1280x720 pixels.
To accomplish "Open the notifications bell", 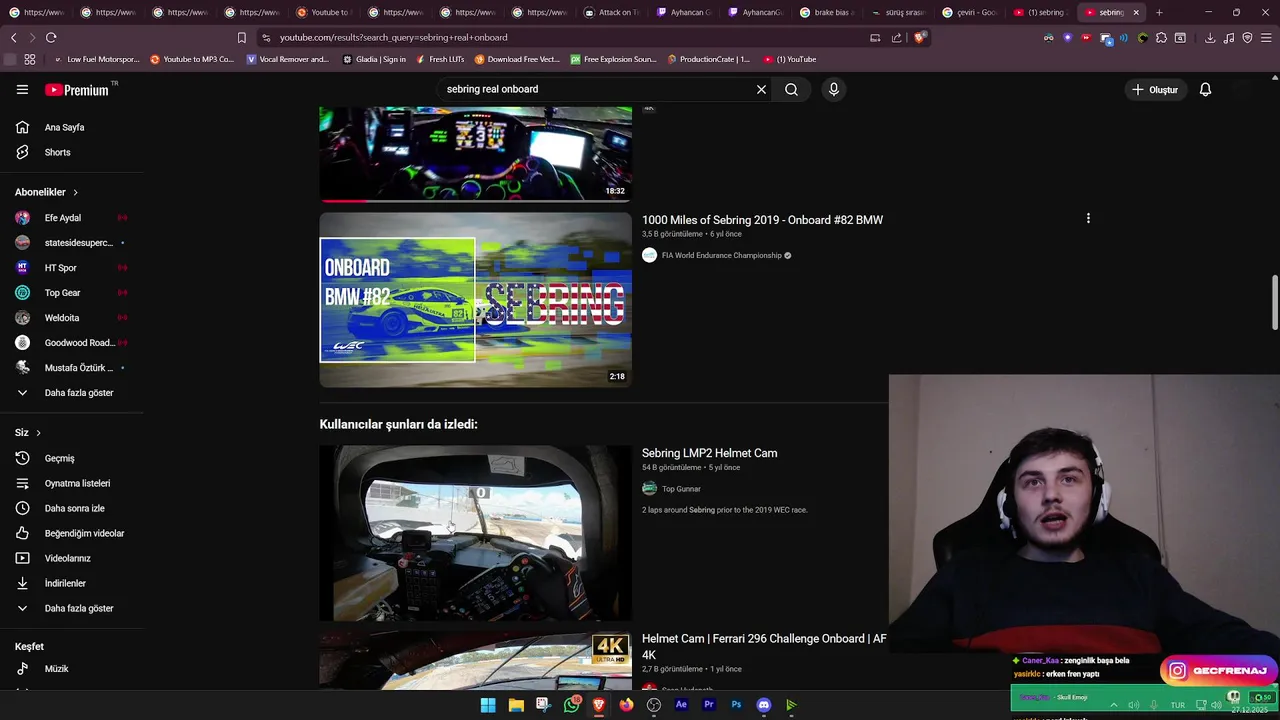I will pos(1205,89).
